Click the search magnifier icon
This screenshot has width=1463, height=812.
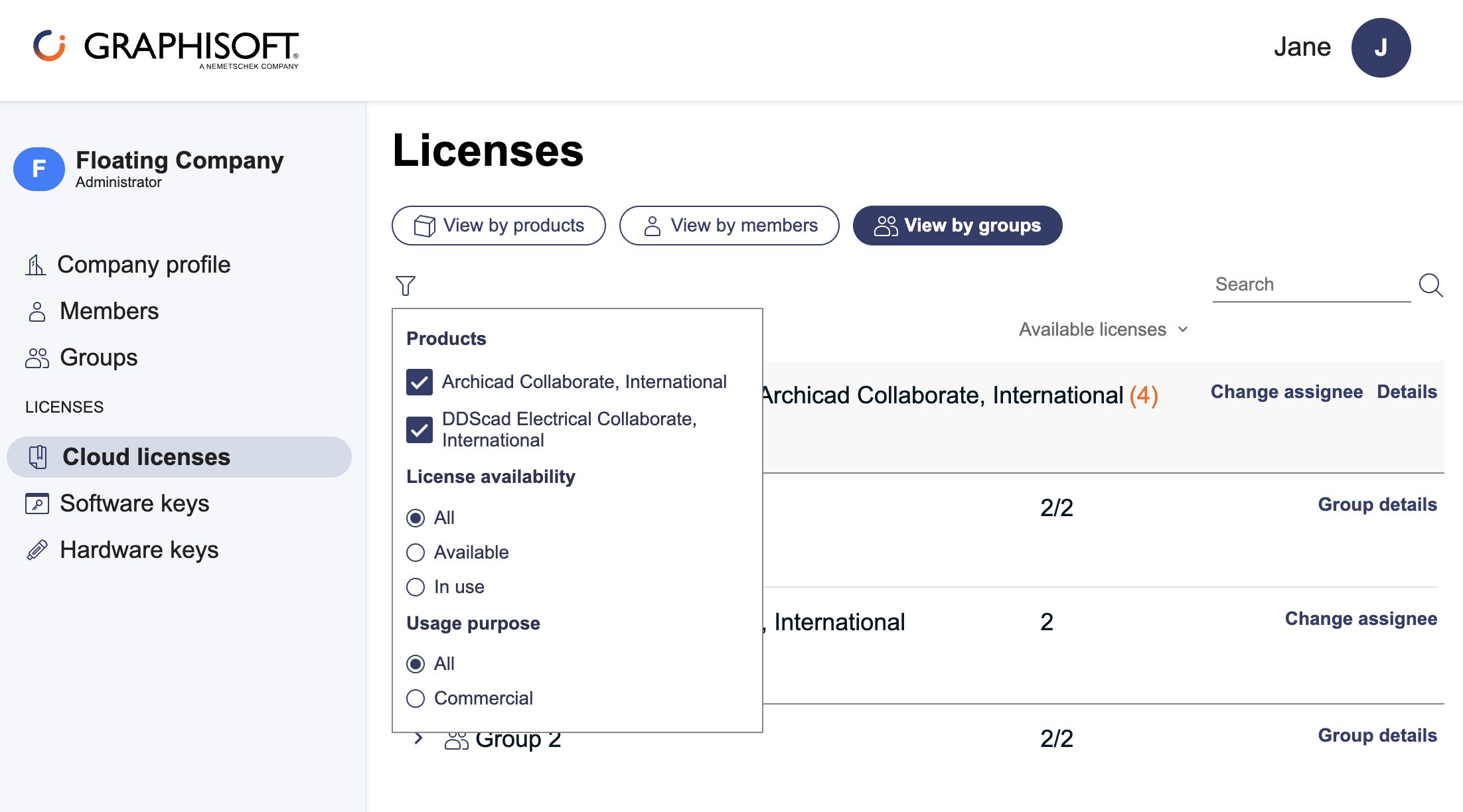[x=1430, y=285]
